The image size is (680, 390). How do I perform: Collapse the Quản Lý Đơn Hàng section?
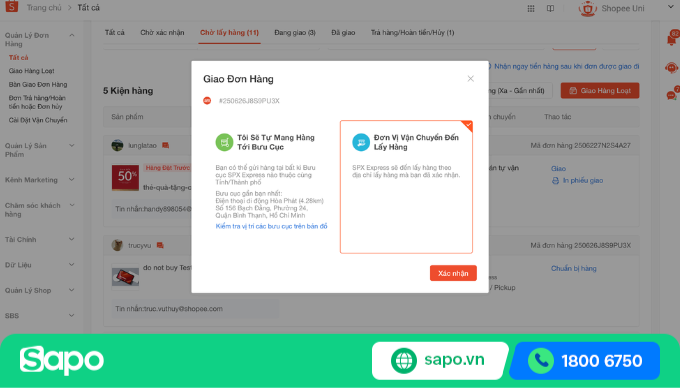click(72, 35)
